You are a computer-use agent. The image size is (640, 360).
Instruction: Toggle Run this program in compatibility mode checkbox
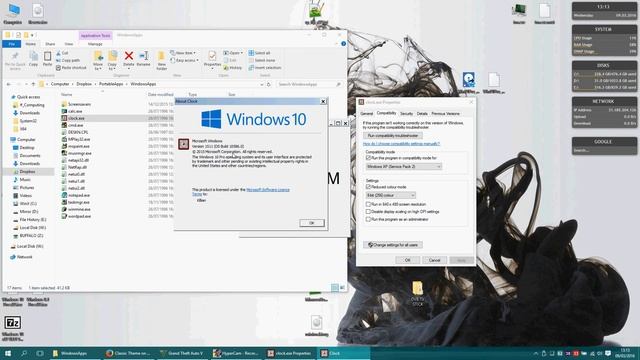pos(368,158)
